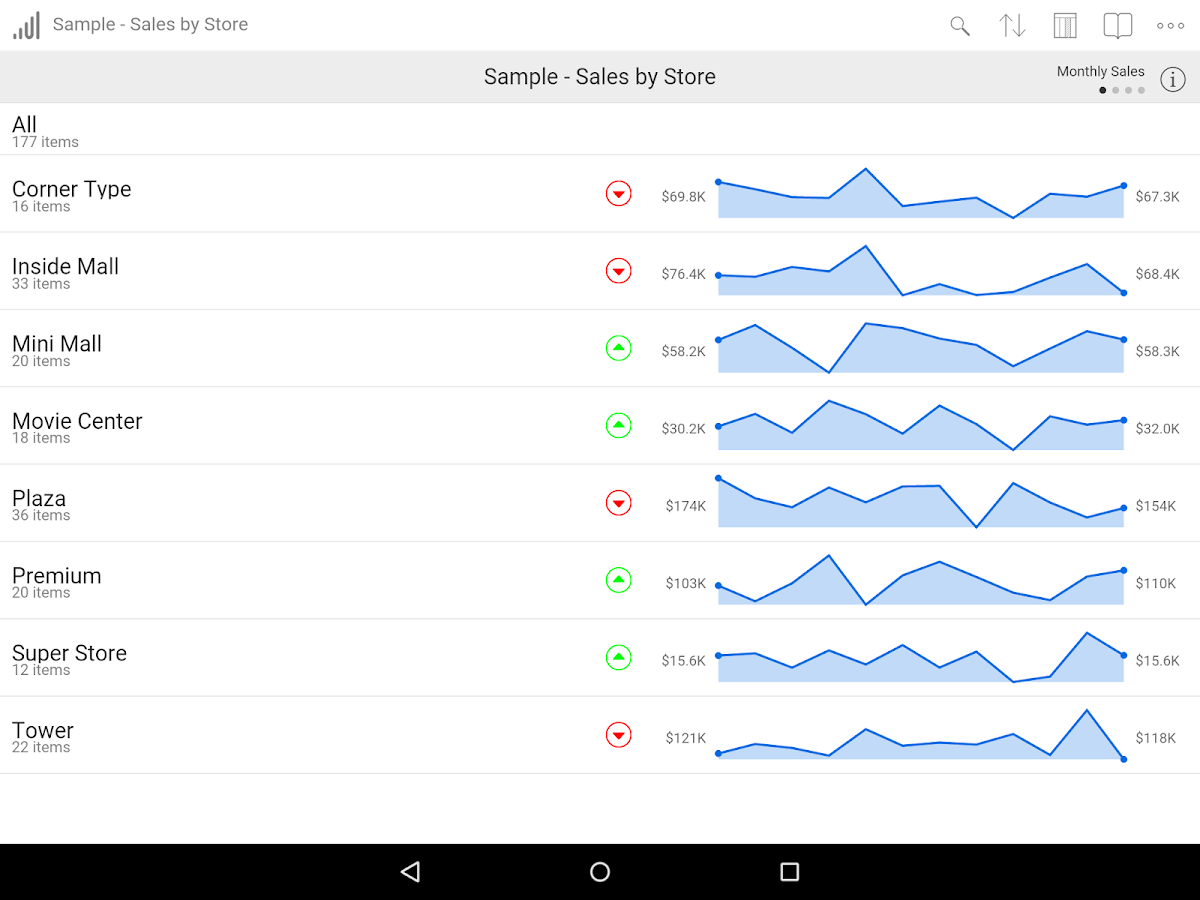Viewport: 1200px width, 900px height.
Task: Tap the Android home navigation button
Action: [600, 871]
